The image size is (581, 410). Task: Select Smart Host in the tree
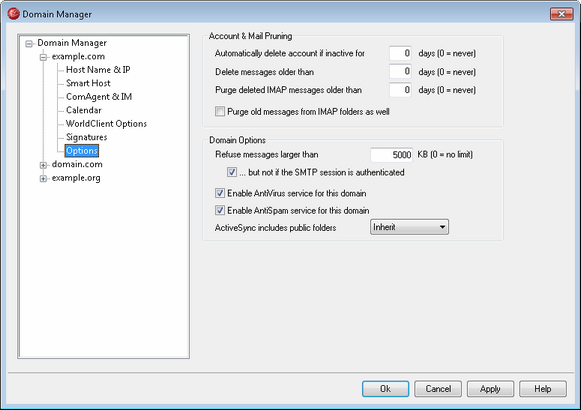[88, 83]
